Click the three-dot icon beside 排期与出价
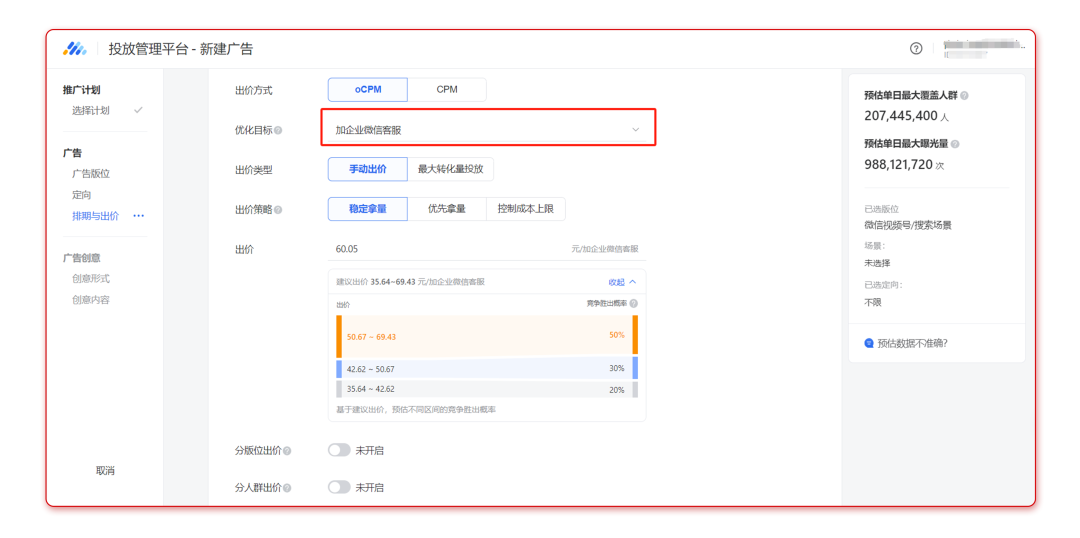This screenshot has height=538, width=1080. pyautogui.click(x=138, y=216)
